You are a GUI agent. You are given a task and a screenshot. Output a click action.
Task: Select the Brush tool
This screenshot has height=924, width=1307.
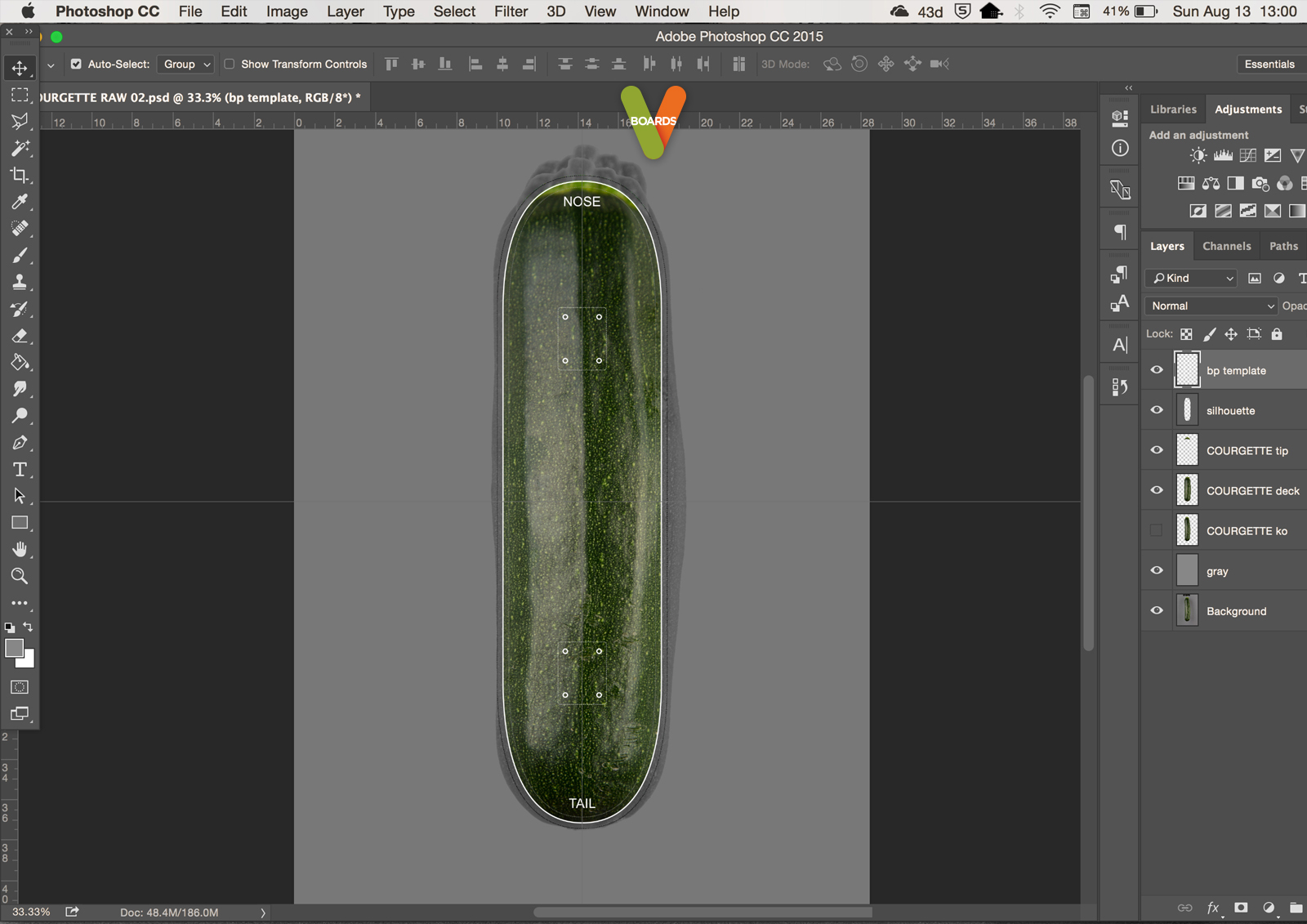click(x=20, y=256)
